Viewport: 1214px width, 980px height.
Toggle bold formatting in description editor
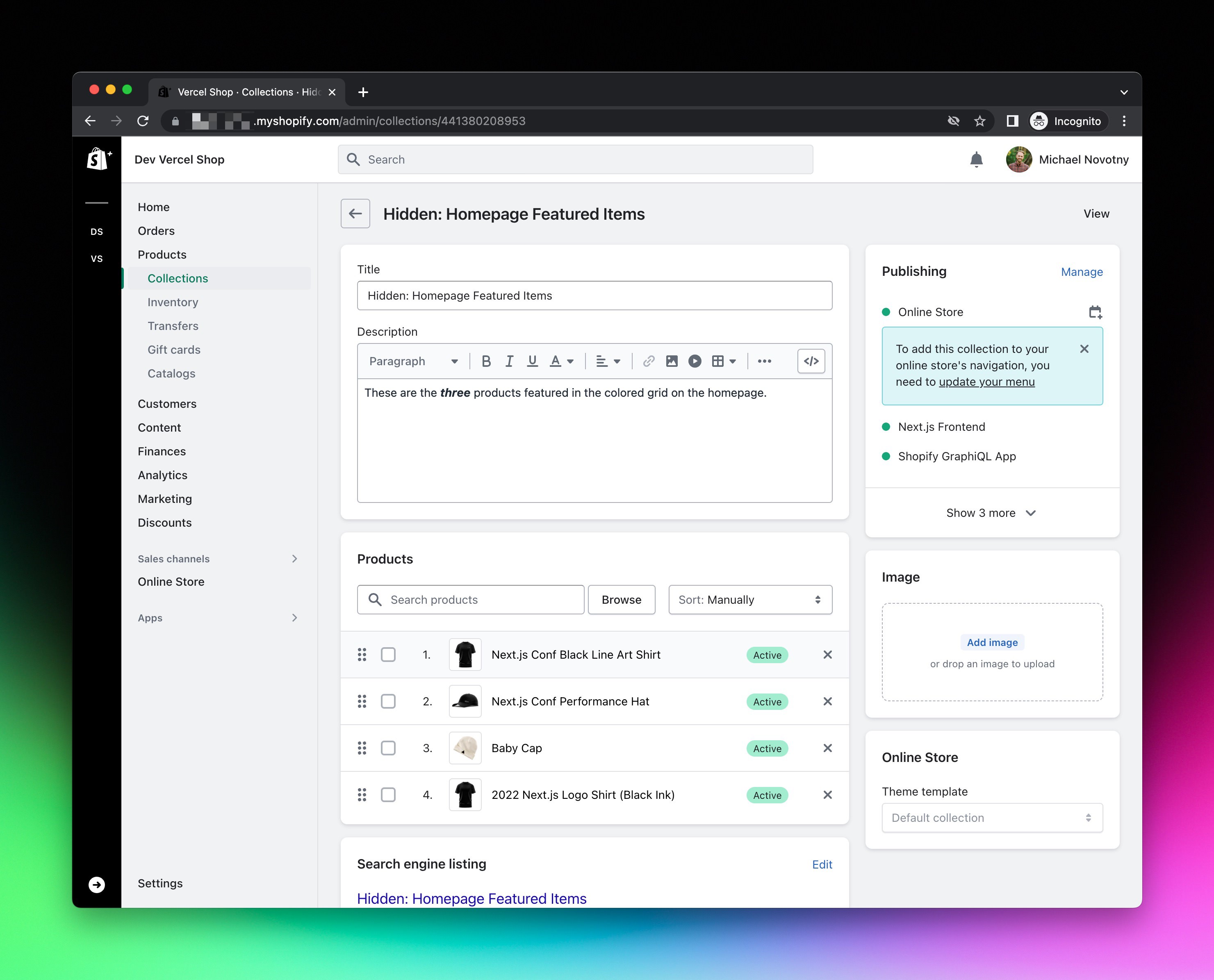[486, 361]
